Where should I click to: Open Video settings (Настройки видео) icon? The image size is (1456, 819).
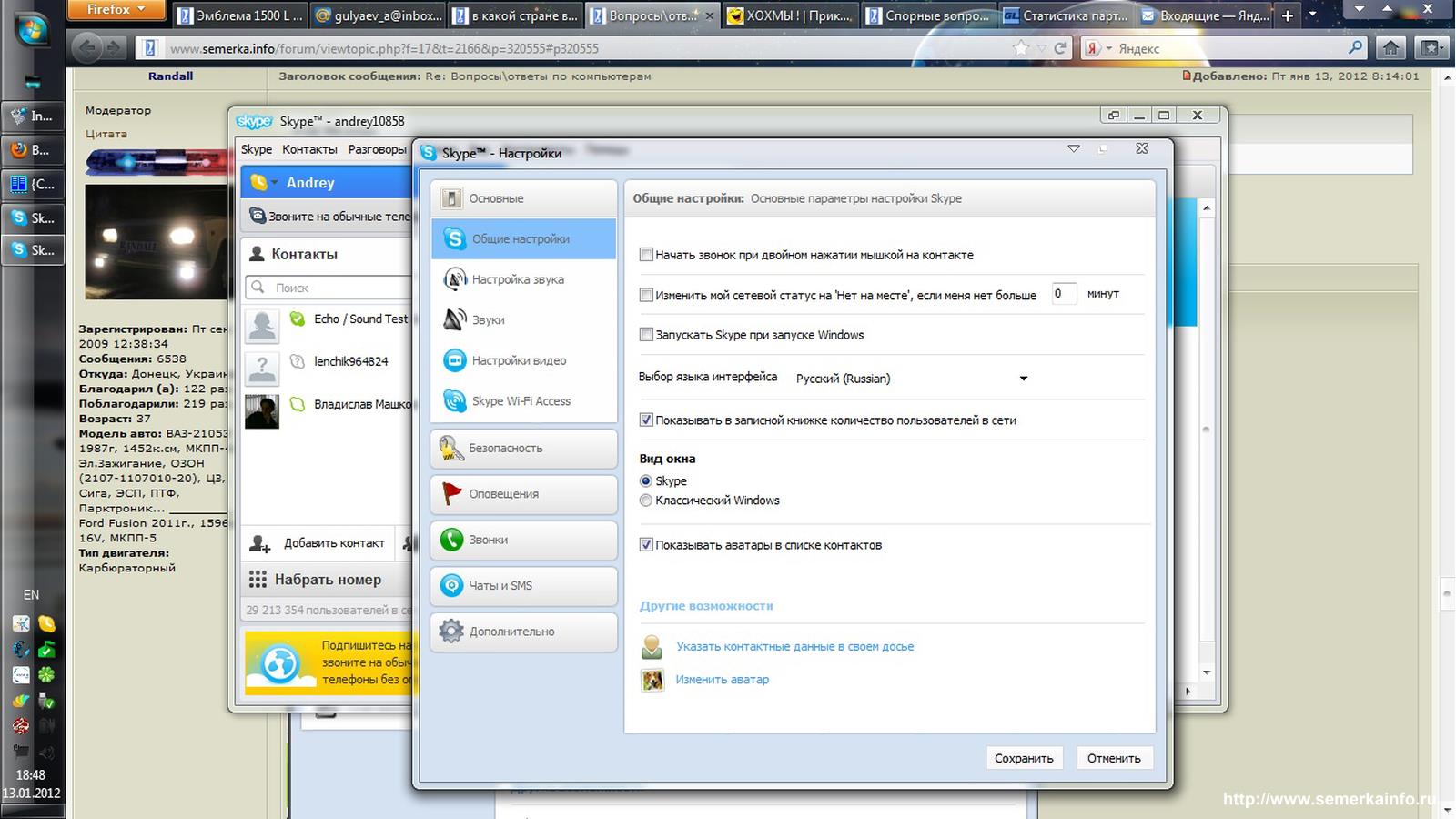coord(454,360)
